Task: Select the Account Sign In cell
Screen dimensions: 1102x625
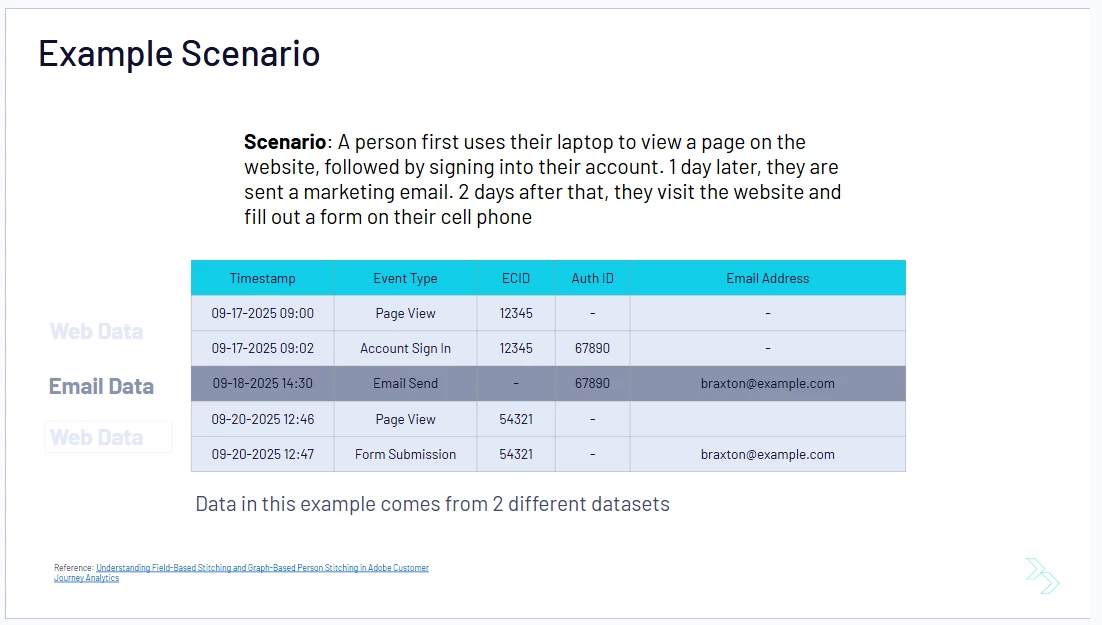Action: tap(406, 349)
